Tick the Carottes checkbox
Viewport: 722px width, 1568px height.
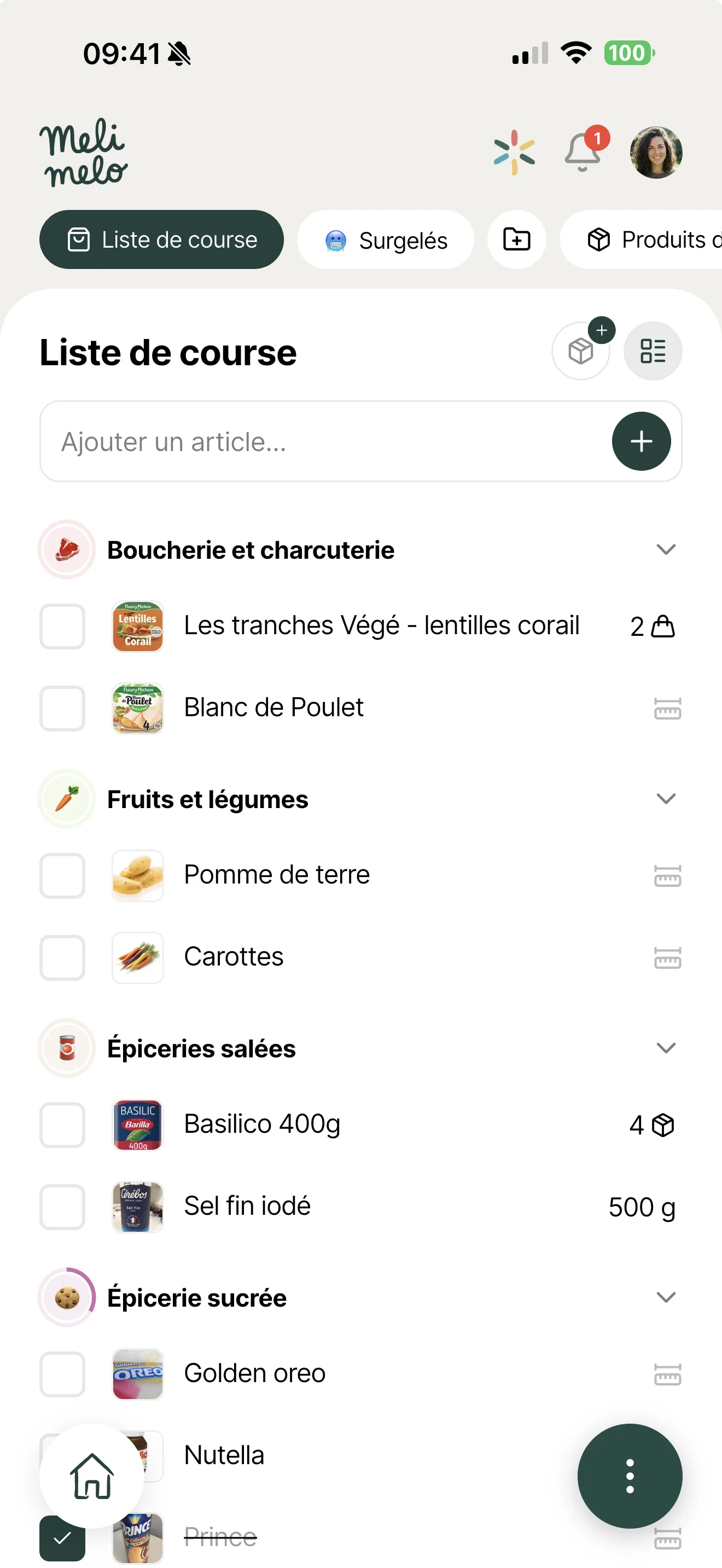pyautogui.click(x=62, y=957)
